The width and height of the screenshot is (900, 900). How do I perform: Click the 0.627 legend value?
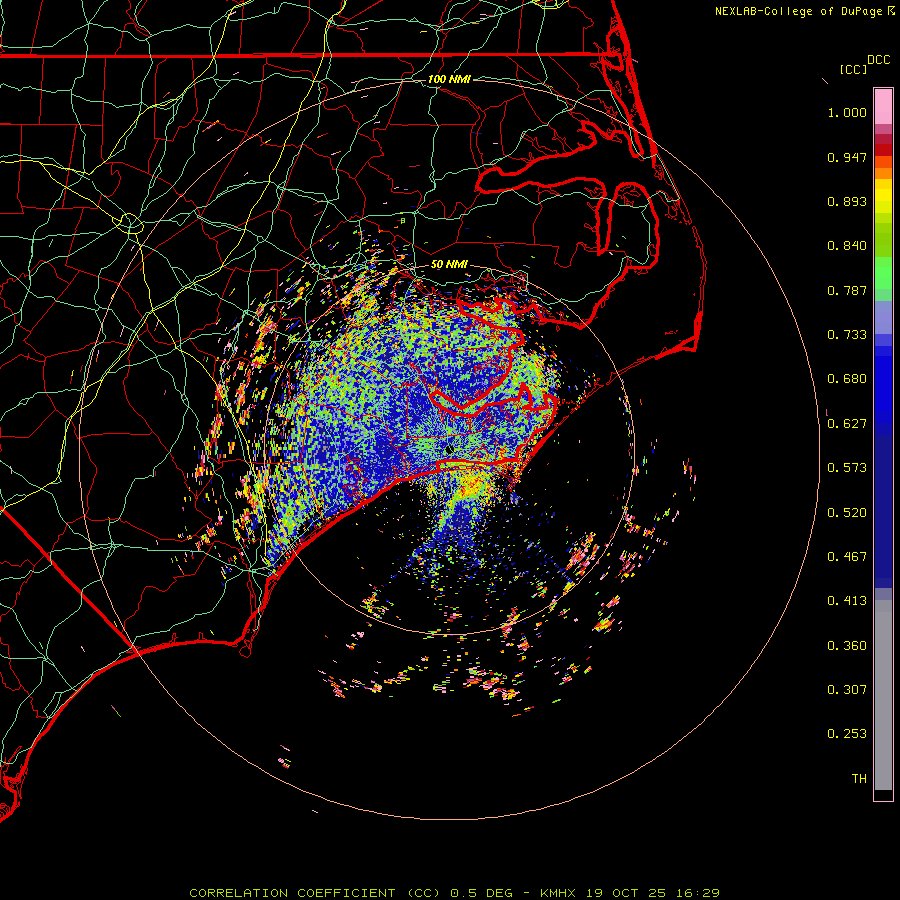pos(847,424)
